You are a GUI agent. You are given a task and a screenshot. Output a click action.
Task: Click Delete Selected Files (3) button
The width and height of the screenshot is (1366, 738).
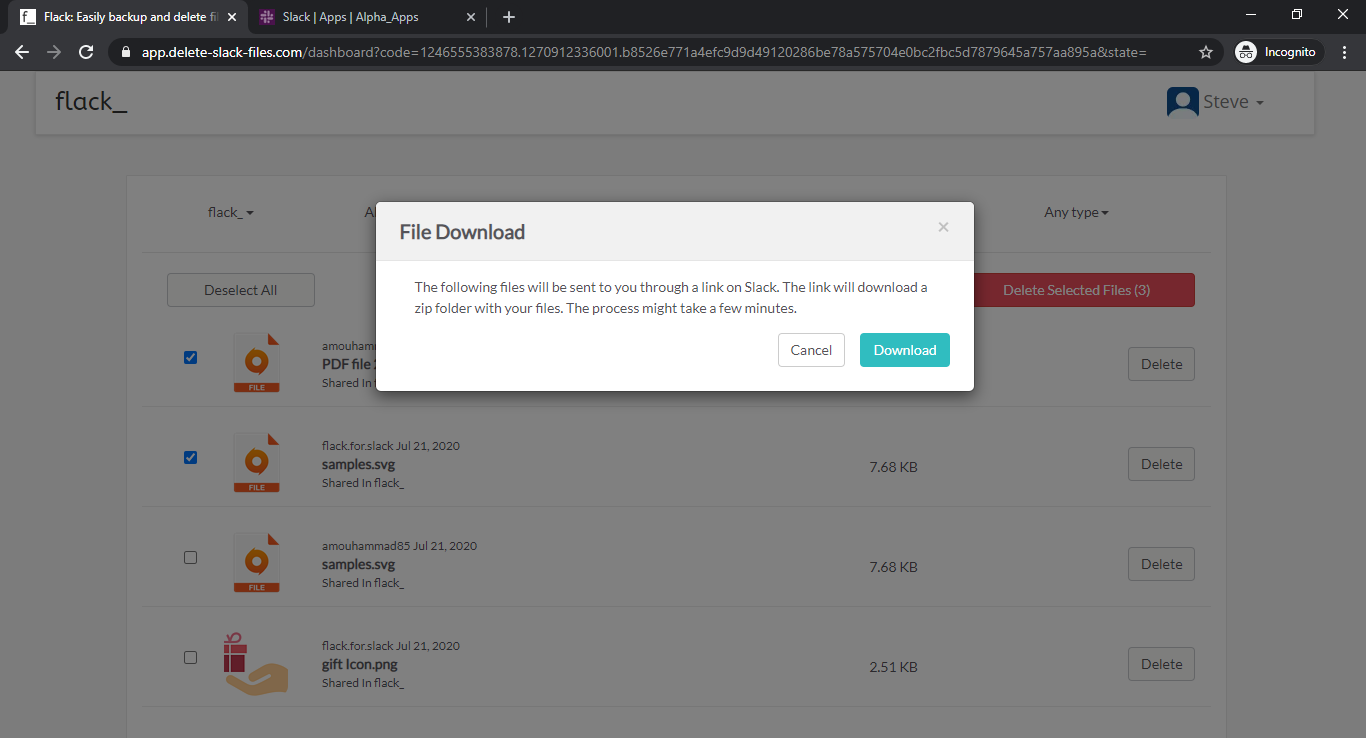point(1076,290)
